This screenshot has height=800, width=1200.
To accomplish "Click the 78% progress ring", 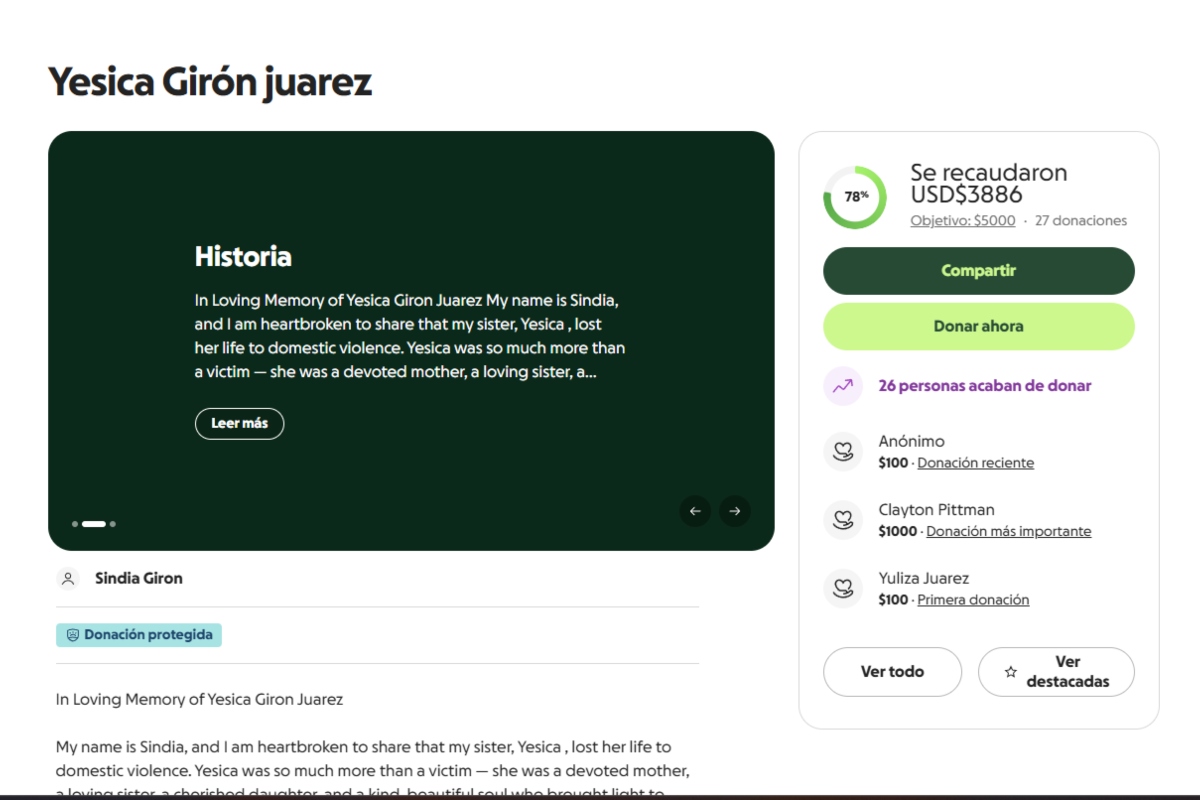I will pos(855,197).
